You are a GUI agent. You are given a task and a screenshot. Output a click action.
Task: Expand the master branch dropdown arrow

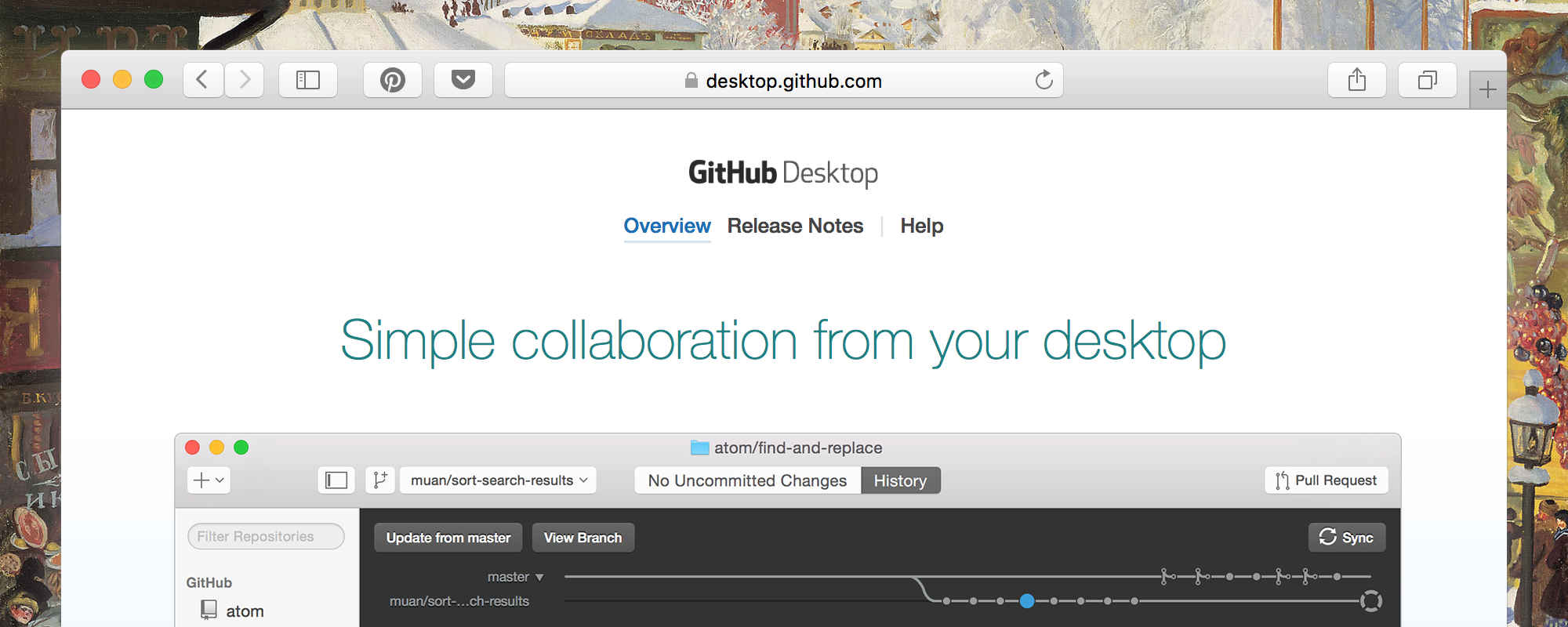[x=539, y=578]
